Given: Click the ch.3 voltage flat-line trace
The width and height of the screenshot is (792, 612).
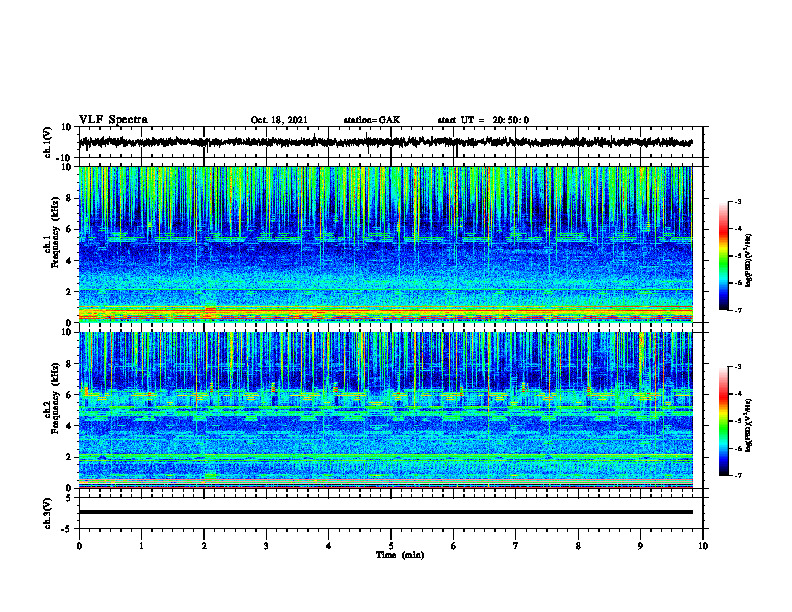Looking at the screenshot, I should [x=386, y=512].
